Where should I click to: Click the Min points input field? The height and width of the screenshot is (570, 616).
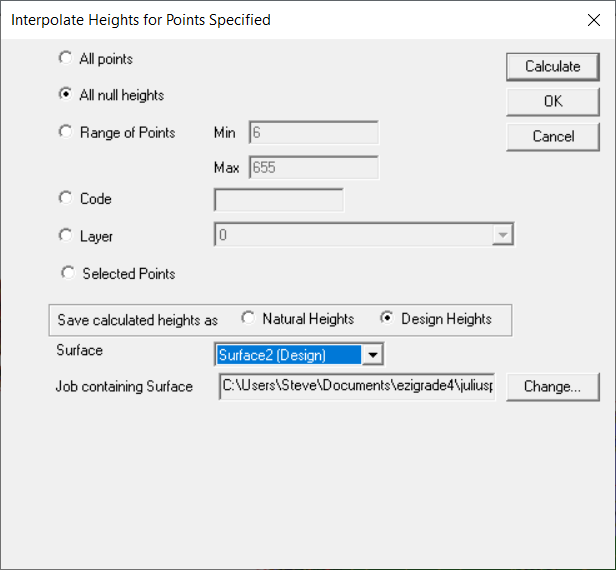(x=313, y=132)
